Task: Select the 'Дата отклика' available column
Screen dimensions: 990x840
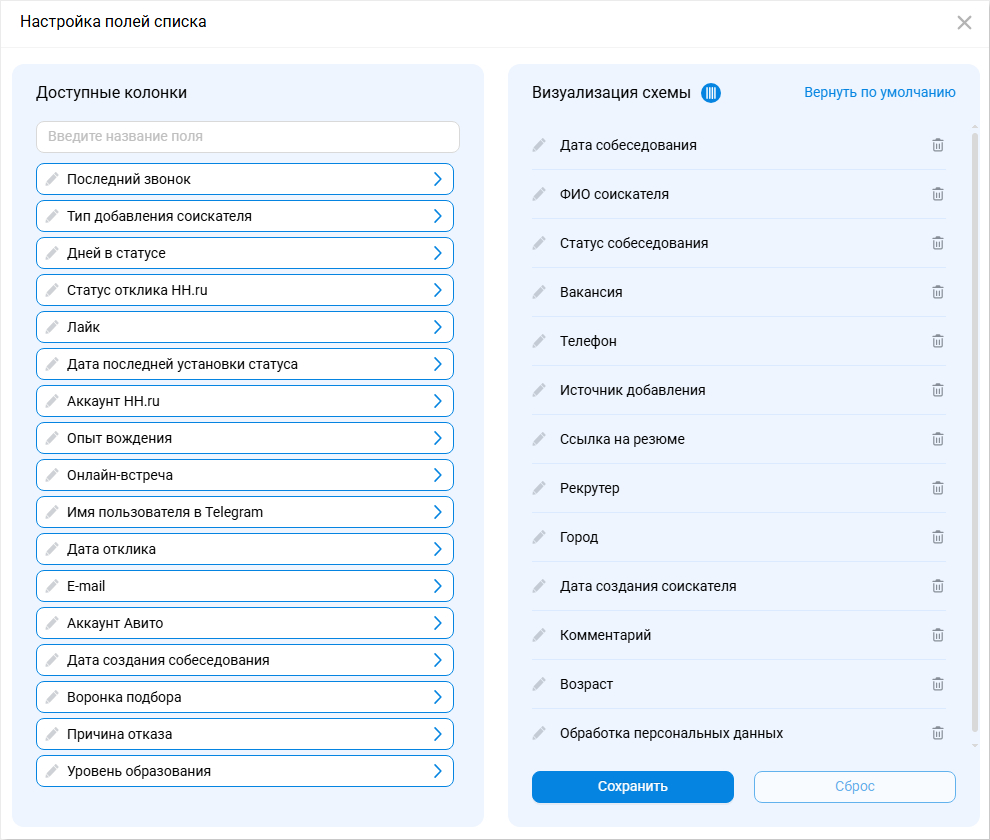Action: tap(240, 549)
